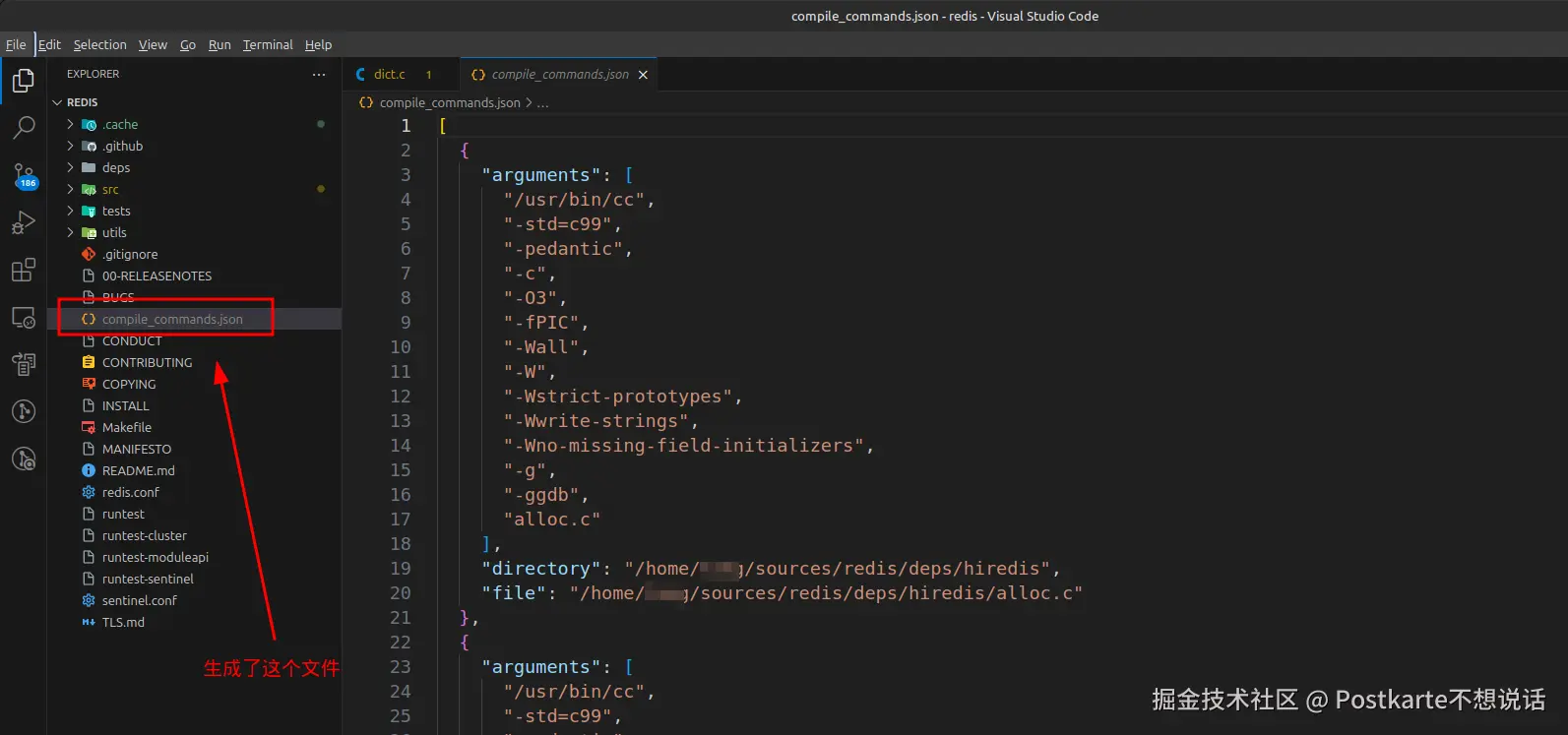Open the Help menu
The image size is (1568, 735).
coord(318,44)
